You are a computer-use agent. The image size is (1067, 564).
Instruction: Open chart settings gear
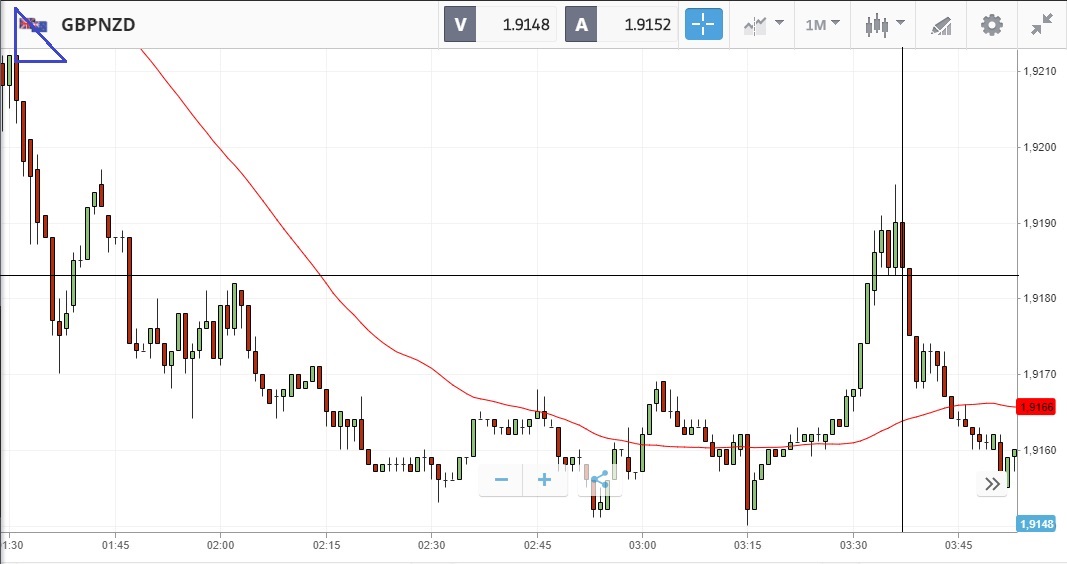(991, 24)
